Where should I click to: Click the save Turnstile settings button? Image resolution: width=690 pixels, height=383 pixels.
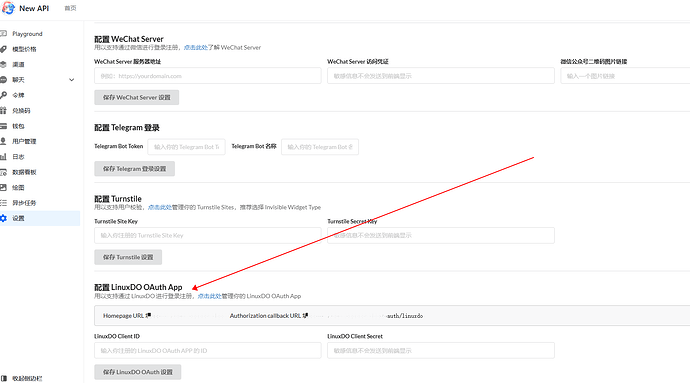pos(128,257)
